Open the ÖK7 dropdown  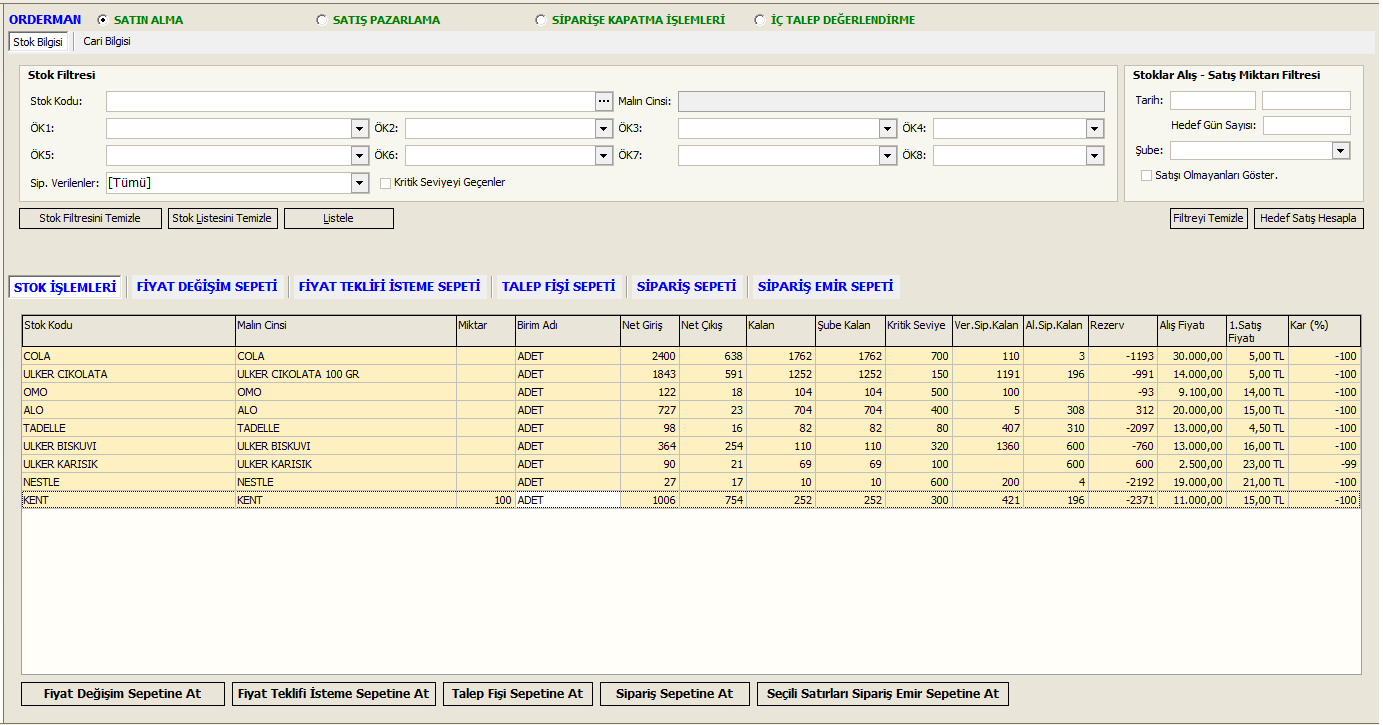tap(887, 156)
